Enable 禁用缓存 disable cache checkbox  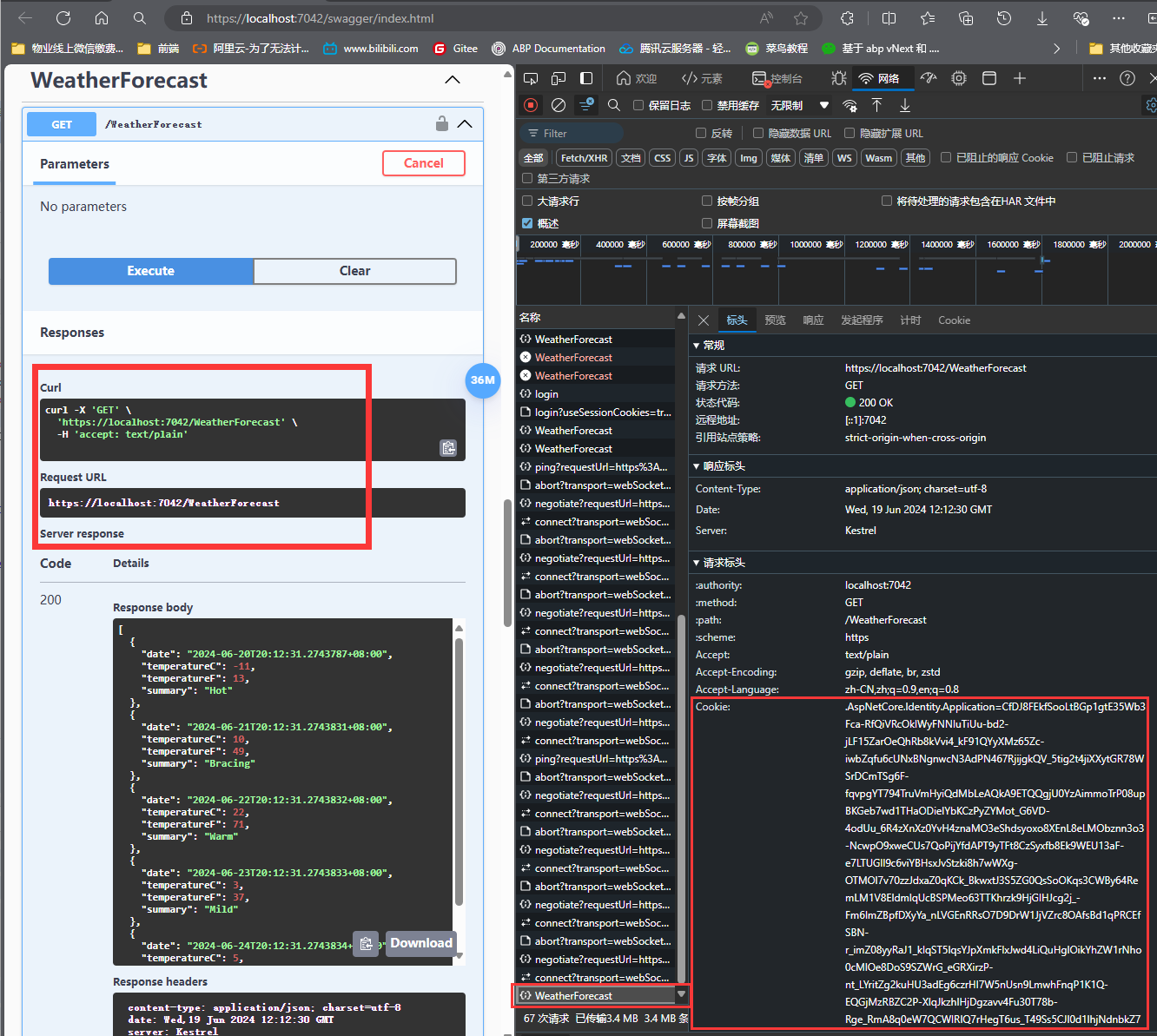click(x=707, y=105)
